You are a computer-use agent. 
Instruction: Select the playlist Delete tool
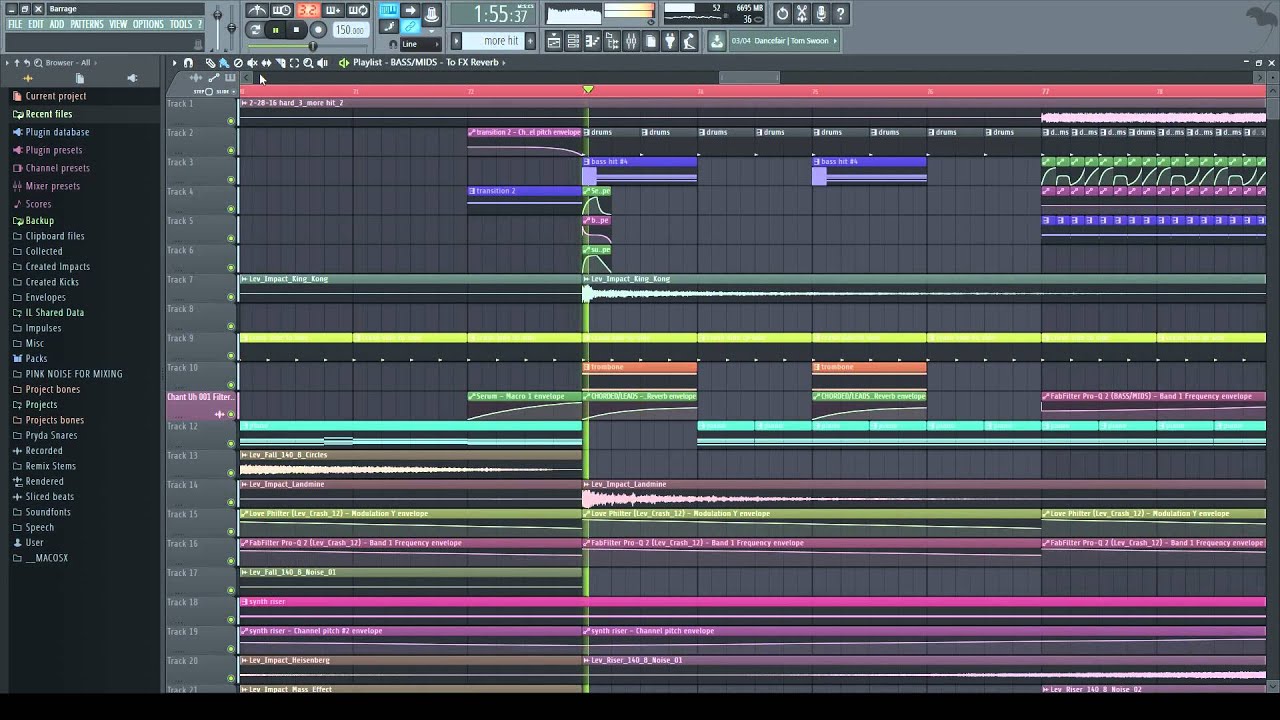click(238, 63)
